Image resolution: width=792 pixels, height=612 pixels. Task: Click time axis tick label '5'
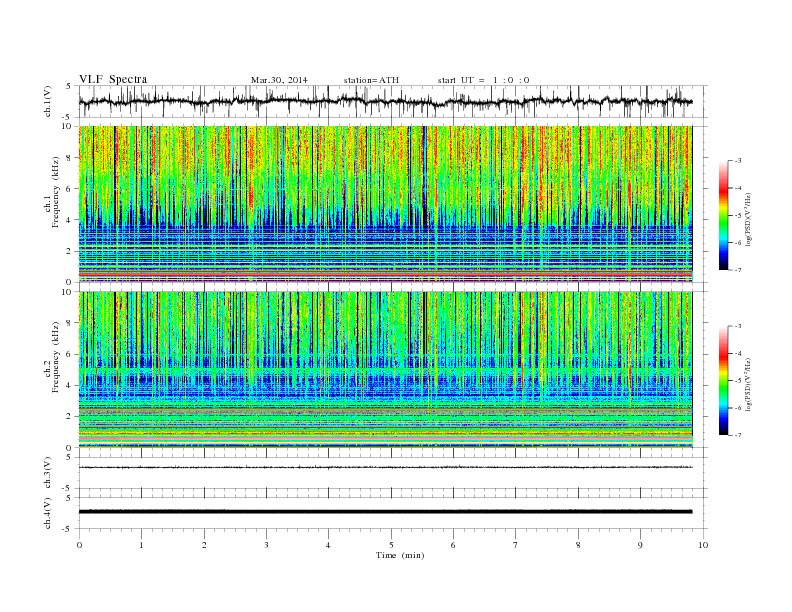tap(391, 545)
